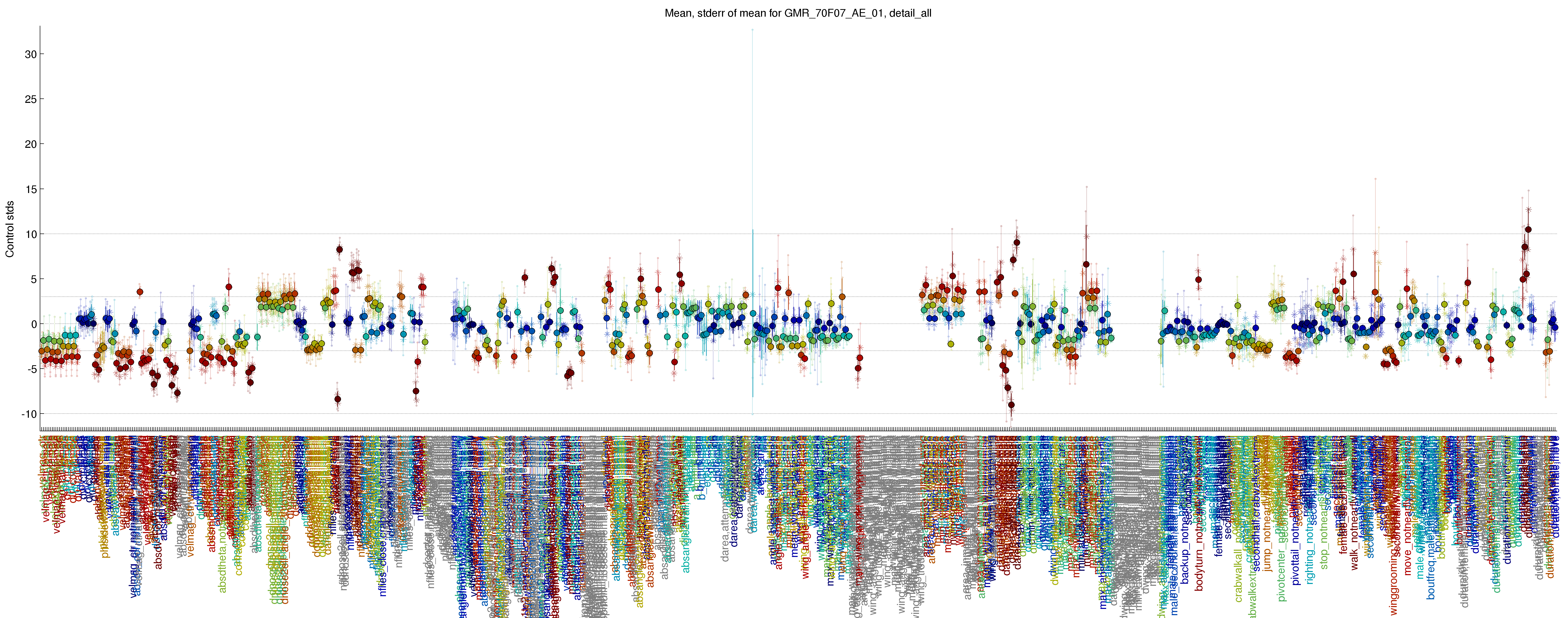Click the y-axis tick label 10
Screen dimensions: 1568x618
[30, 234]
